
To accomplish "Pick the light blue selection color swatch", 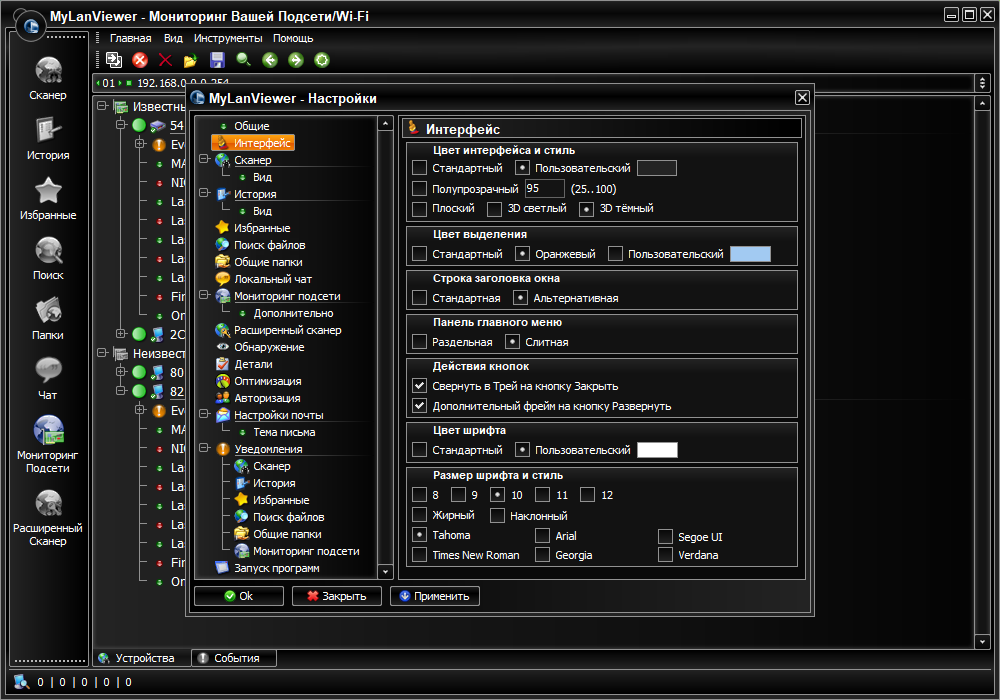I will click(x=750, y=254).
